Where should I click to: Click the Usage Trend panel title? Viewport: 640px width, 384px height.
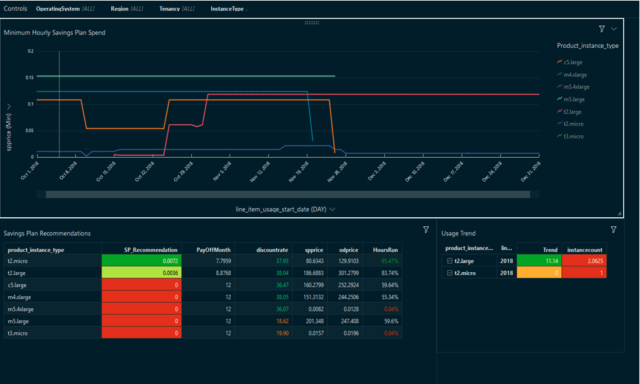click(458, 233)
